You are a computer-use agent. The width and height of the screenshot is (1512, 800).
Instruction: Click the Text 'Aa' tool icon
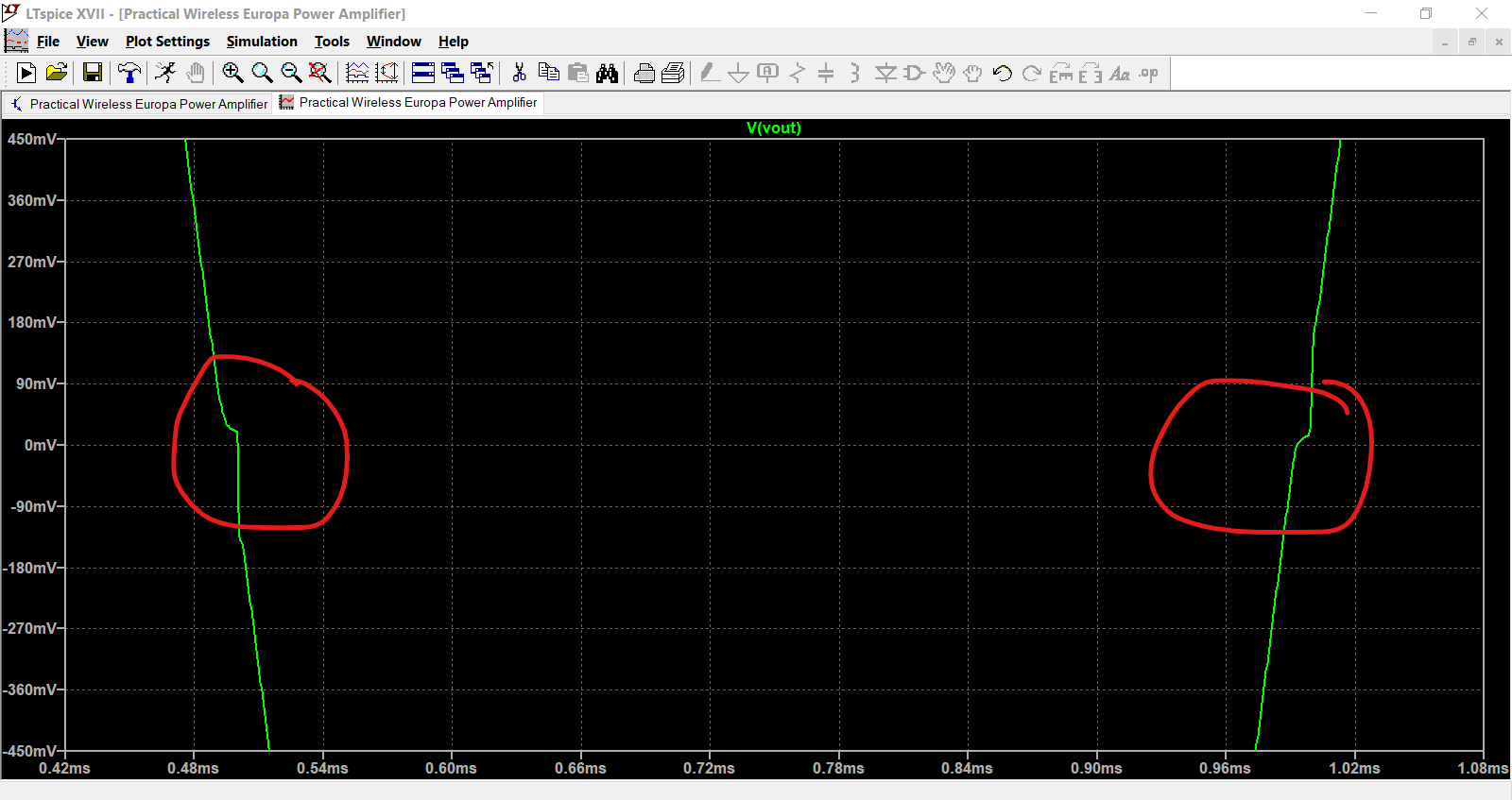tap(1120, 73)
